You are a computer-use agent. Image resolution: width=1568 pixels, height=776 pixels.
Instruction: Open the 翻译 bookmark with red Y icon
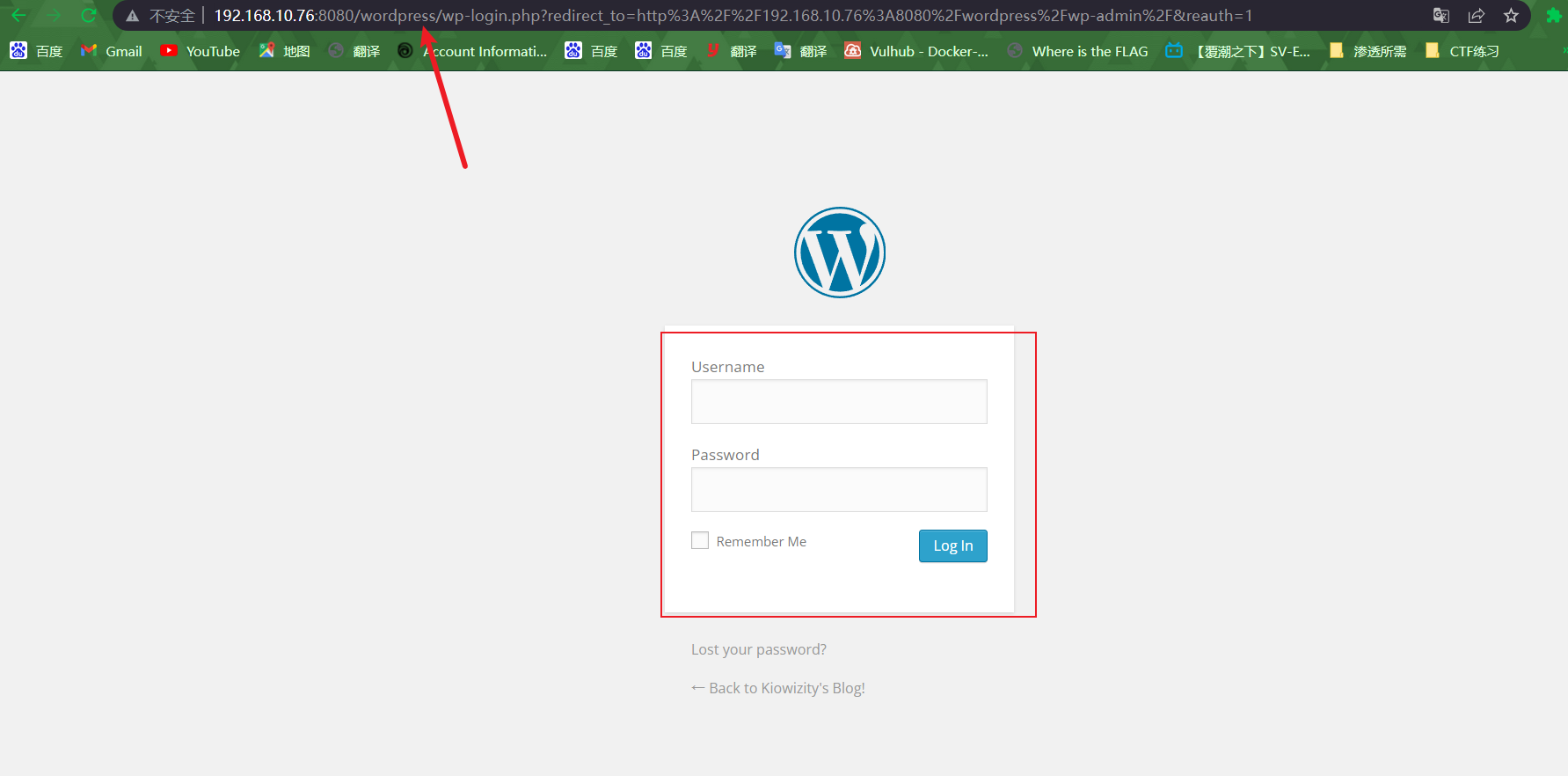click(731, 51)
